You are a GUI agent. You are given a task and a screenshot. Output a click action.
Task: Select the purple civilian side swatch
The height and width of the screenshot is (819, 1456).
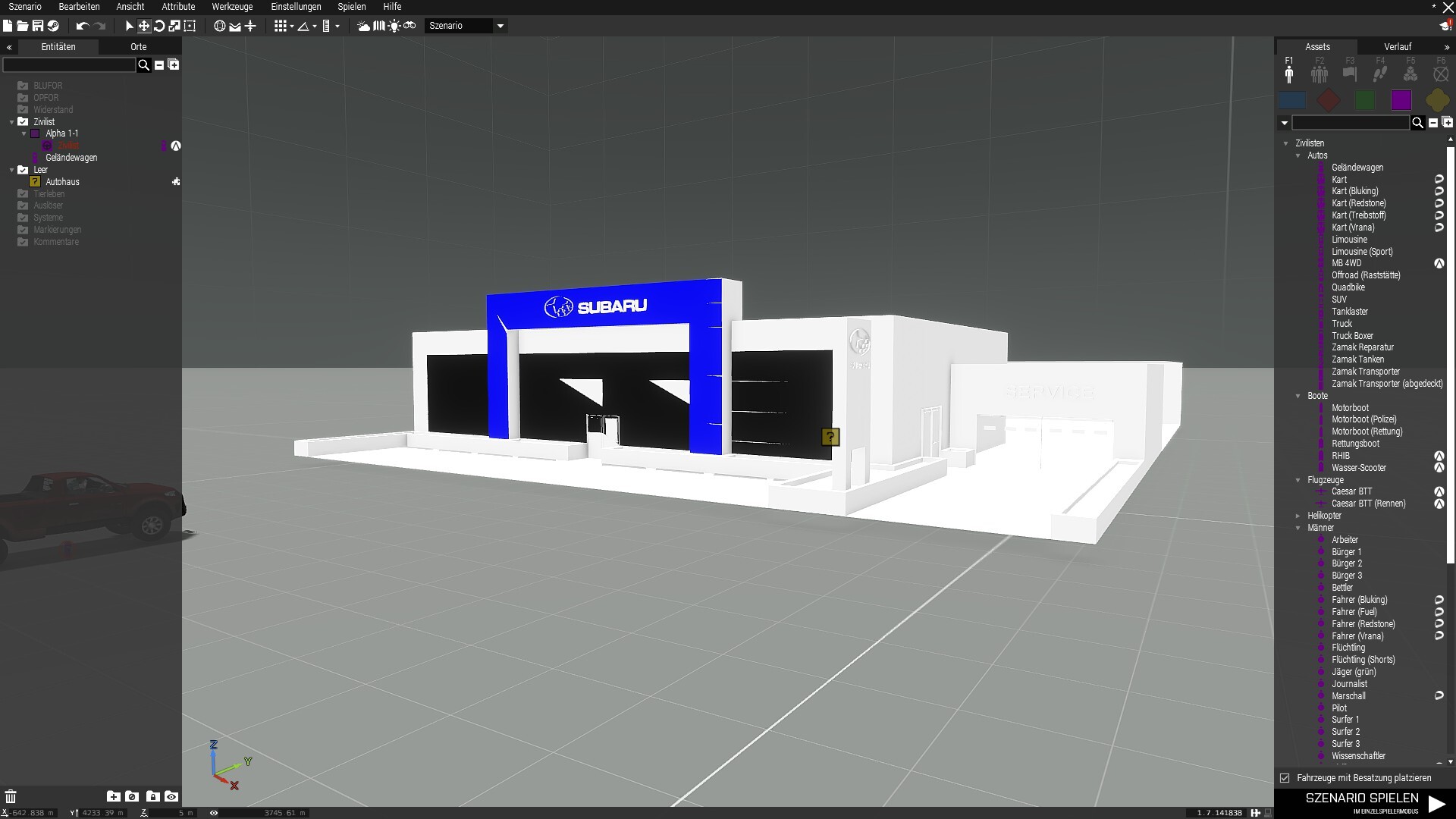point(1401,100)
